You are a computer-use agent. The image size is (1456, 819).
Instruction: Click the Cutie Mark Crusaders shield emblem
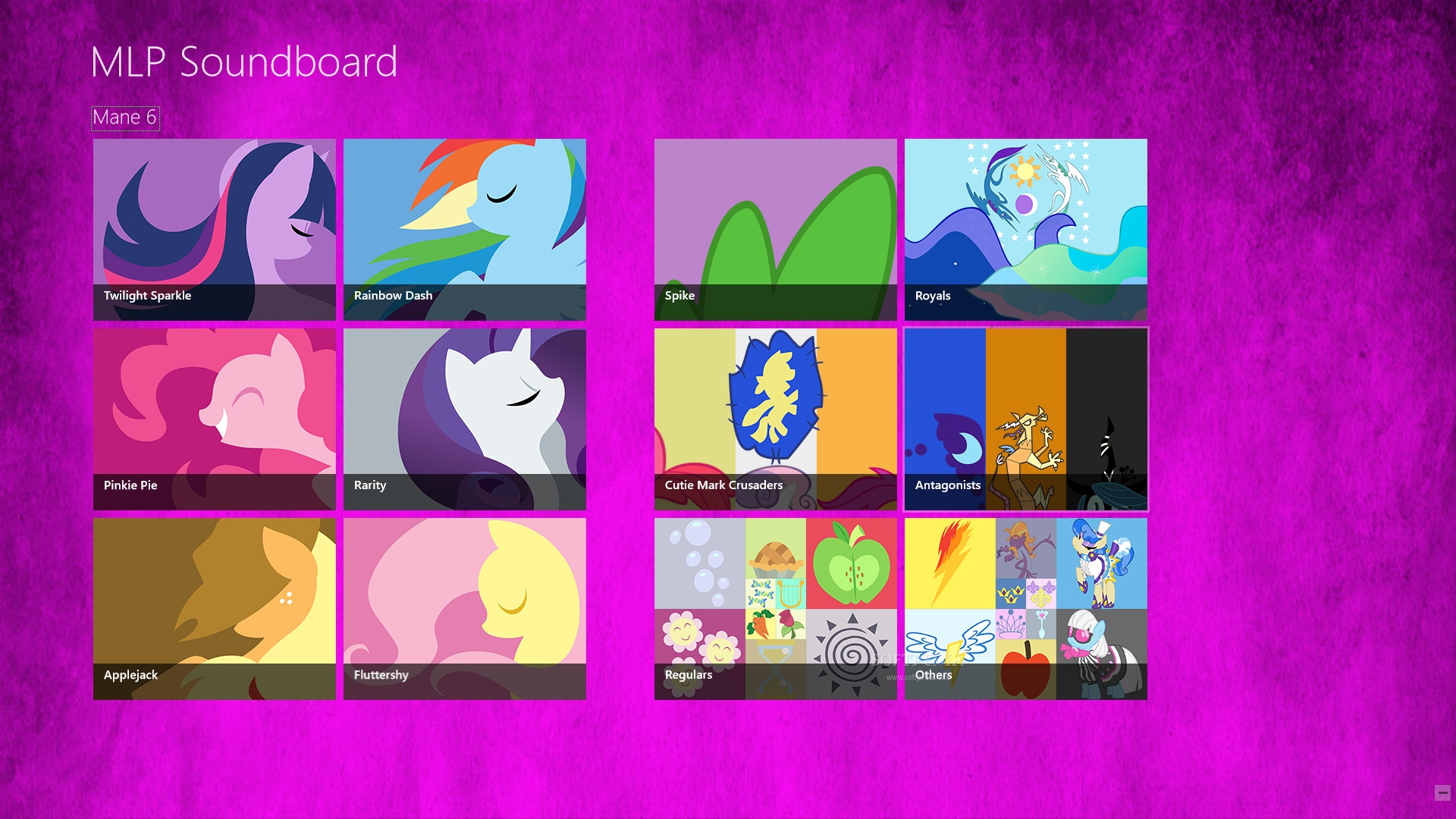775,396
